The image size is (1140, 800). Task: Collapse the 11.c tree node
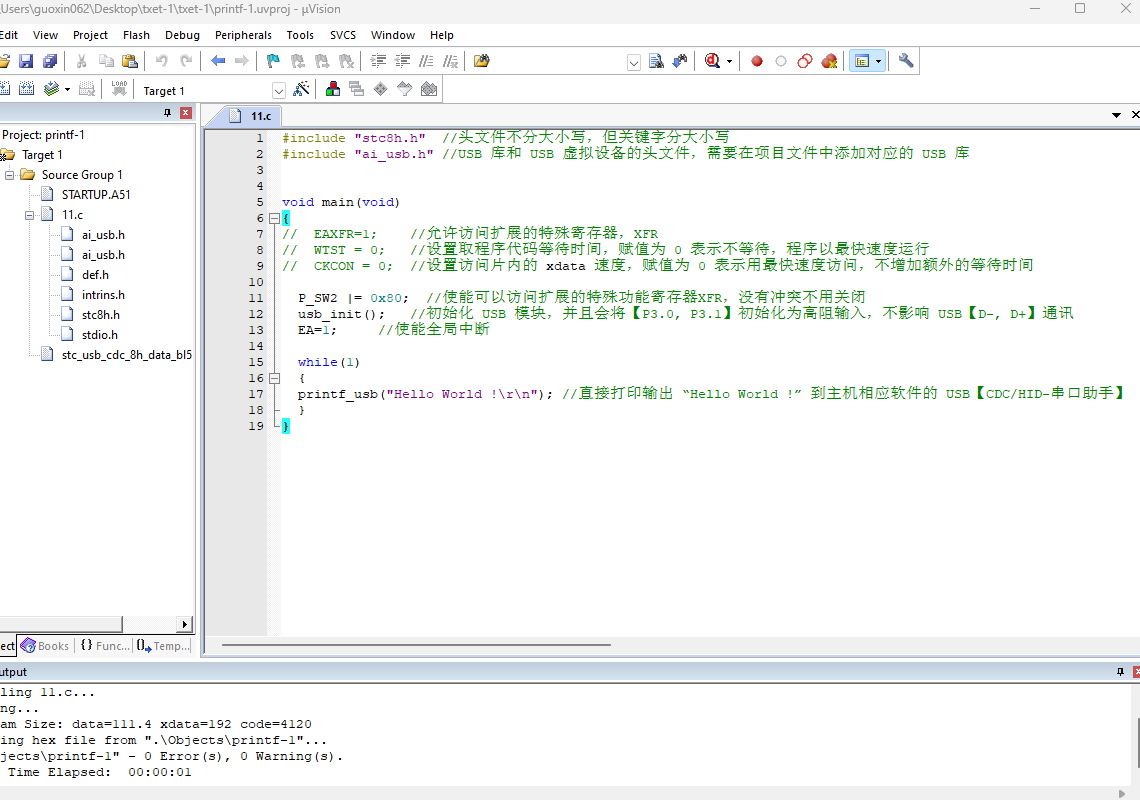point(30,215)
